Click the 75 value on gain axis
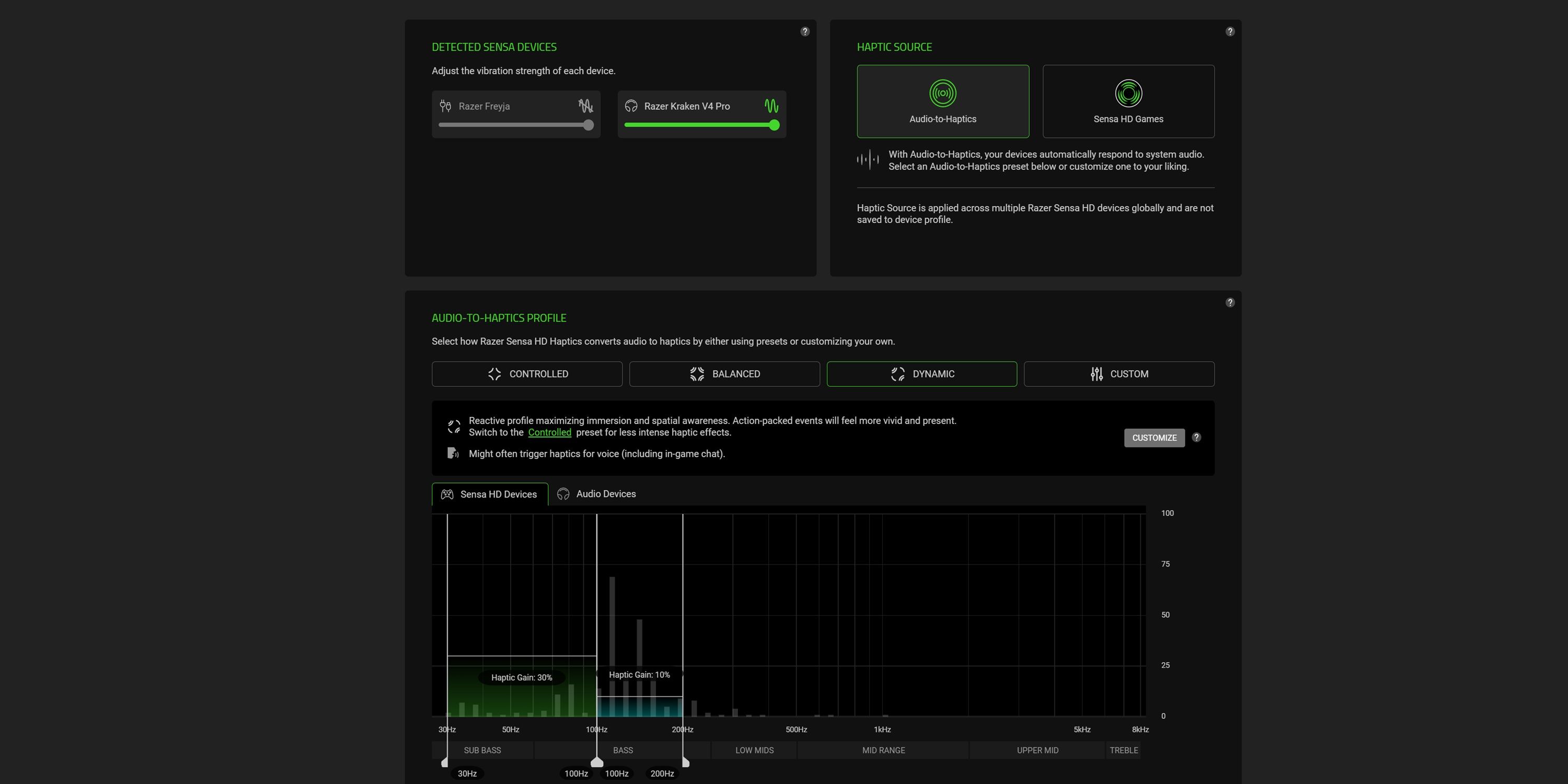Viewport: 1568px width, 784px height. point(1165,564)
